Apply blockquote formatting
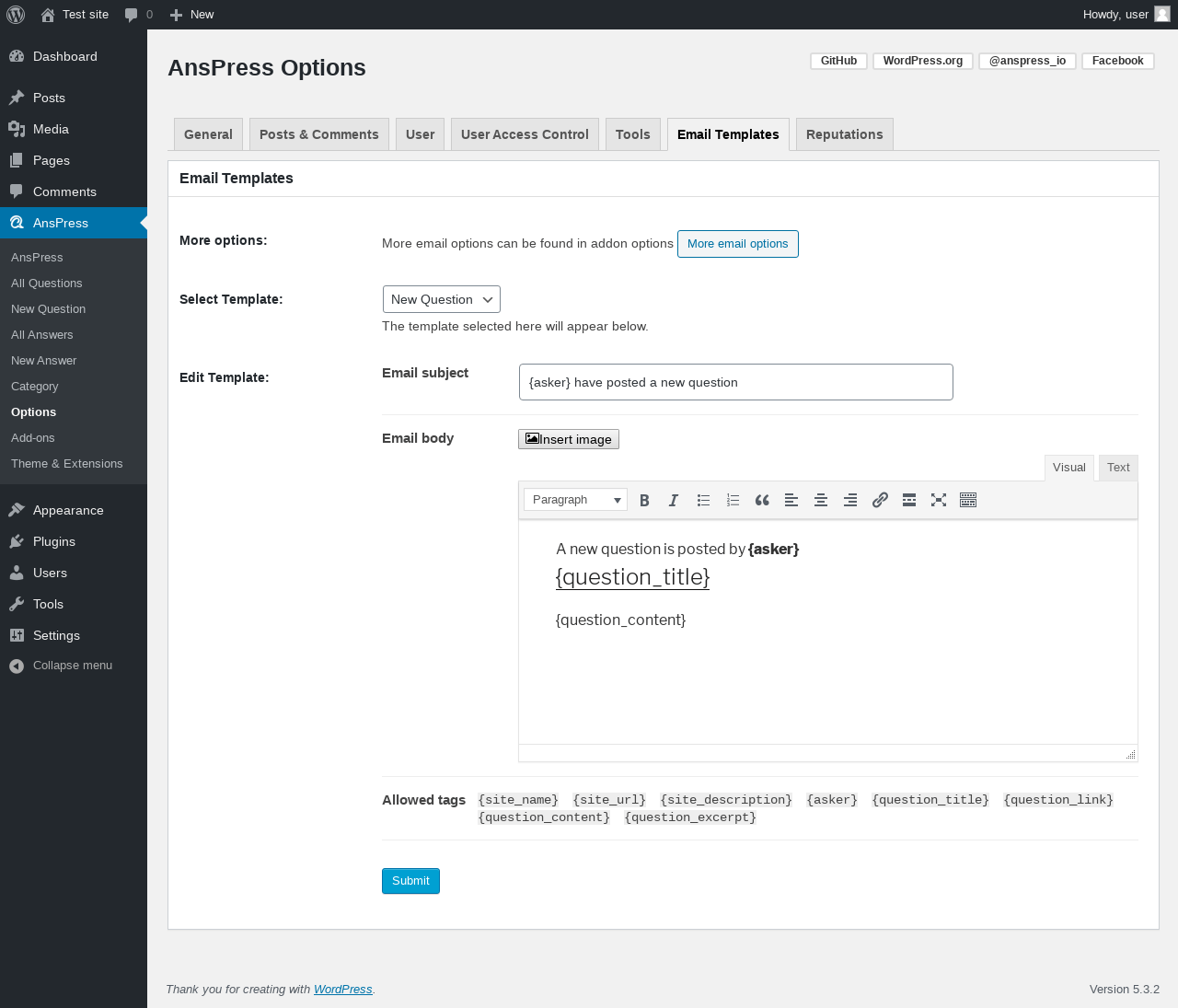Viewport: 1178px width, 1008px height. tap(762, 500)
